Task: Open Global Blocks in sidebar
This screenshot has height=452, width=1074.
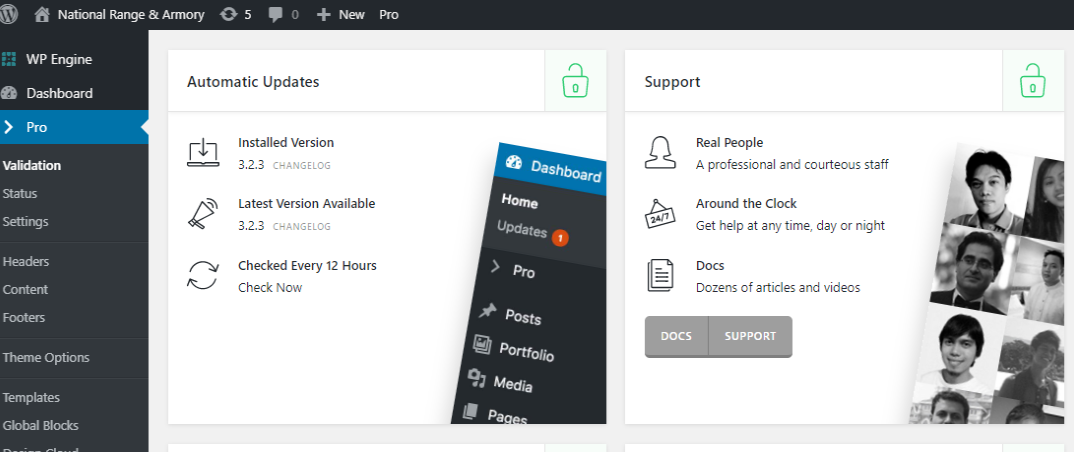Action: [40, 425]
